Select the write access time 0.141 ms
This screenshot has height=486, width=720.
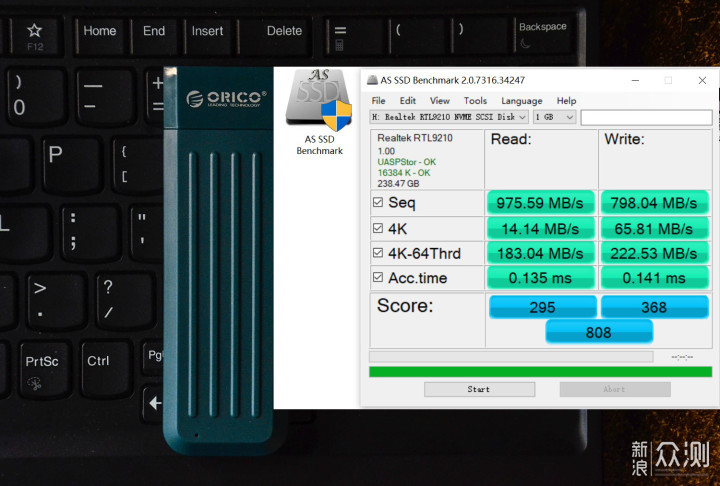654,278
